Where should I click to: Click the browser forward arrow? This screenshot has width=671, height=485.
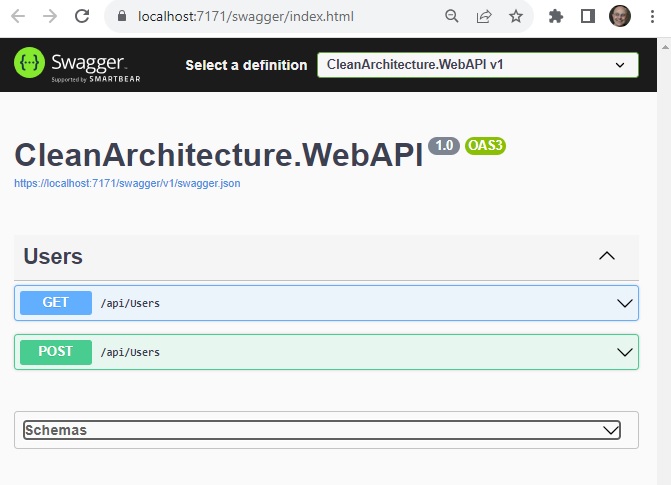(x=50, y=16)
